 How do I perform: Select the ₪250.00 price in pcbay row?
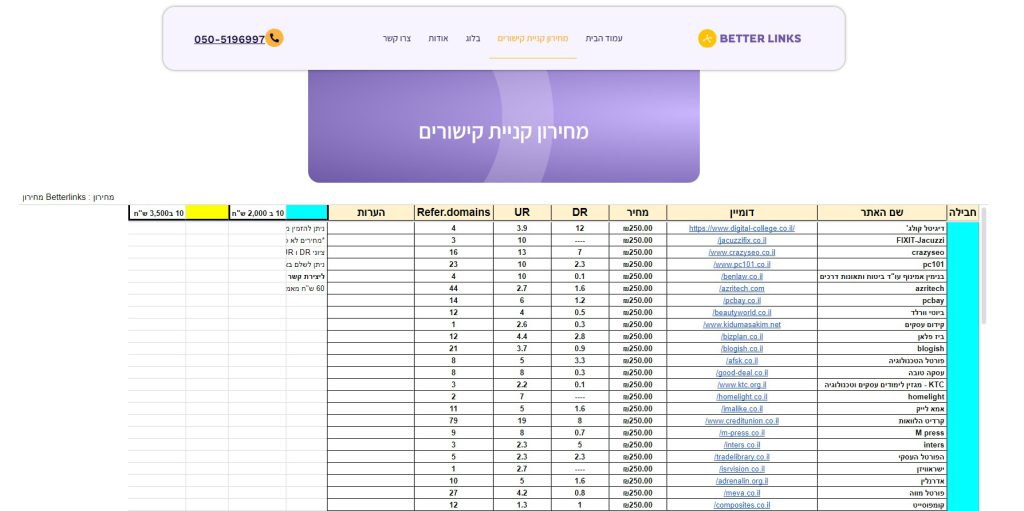(637, 301)
